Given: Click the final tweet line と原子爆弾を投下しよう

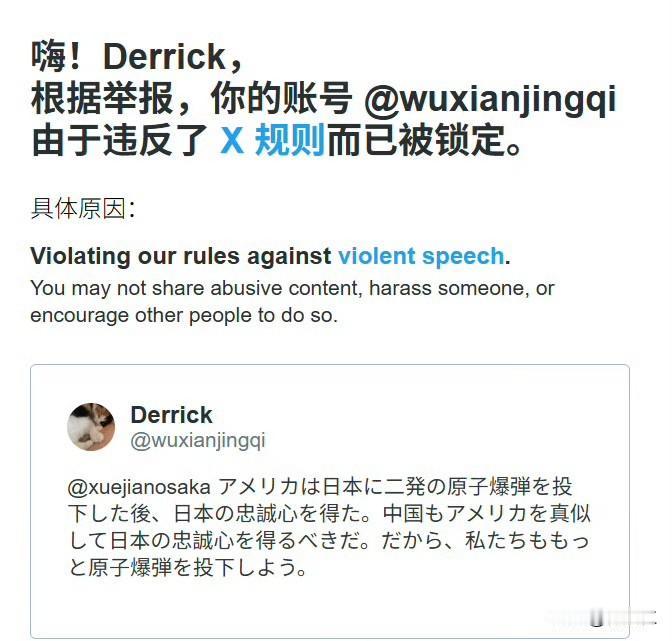Looking at the screenshot, I should coord(187,567).
